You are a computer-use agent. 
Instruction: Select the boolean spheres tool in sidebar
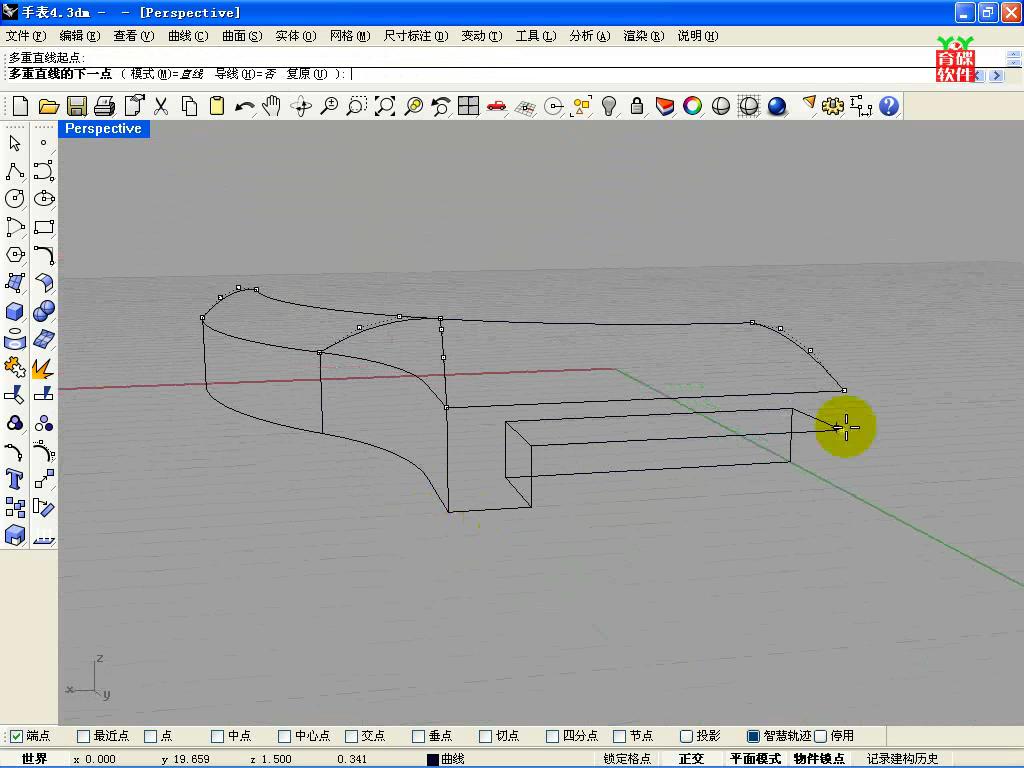click(44, 311)
